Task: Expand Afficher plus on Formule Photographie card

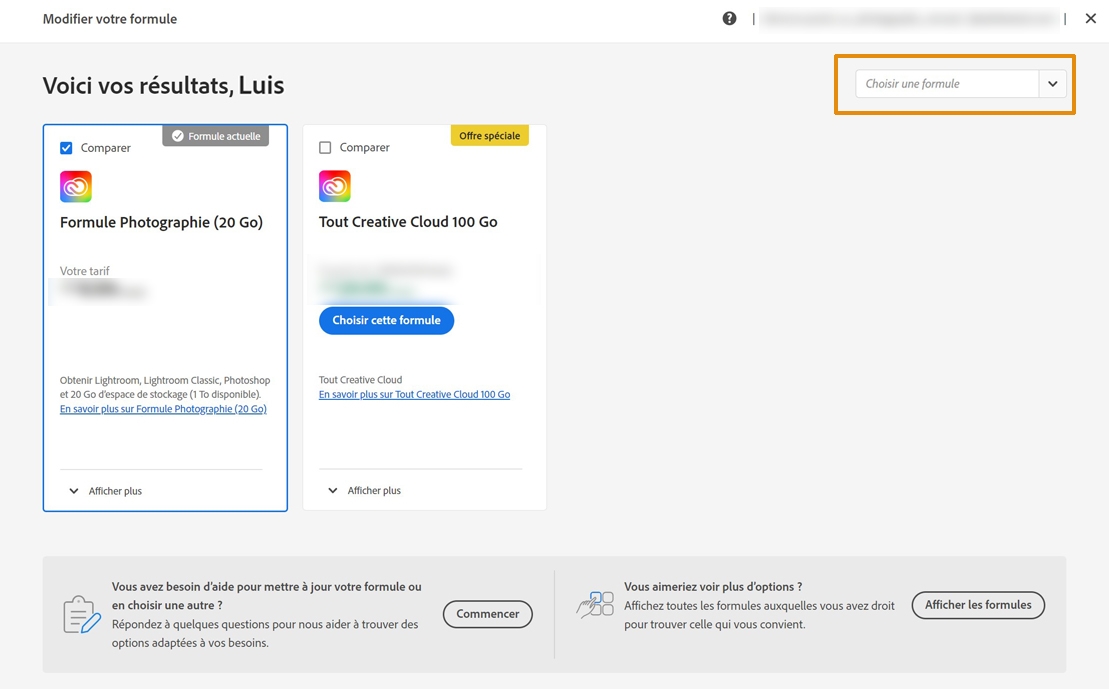Action: [105, 491]
